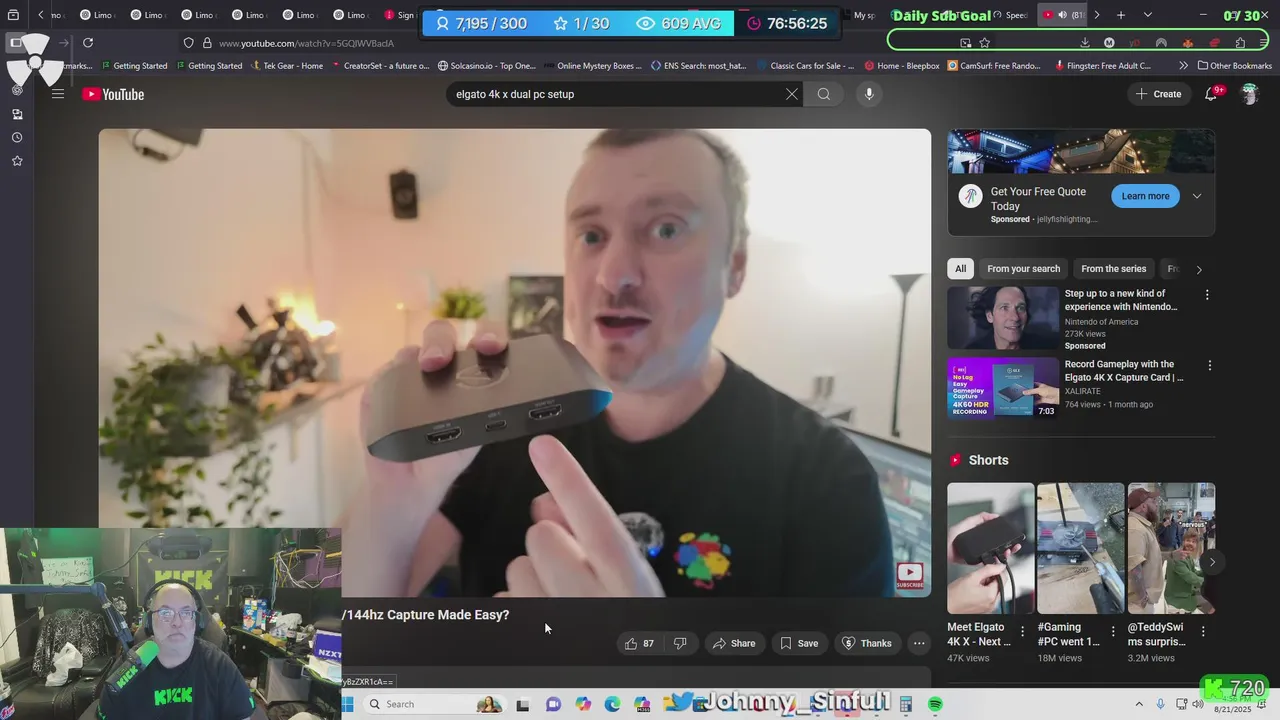
Task: Save the video to a playlist
Action: pyautogui.click(x=799, y=643)
